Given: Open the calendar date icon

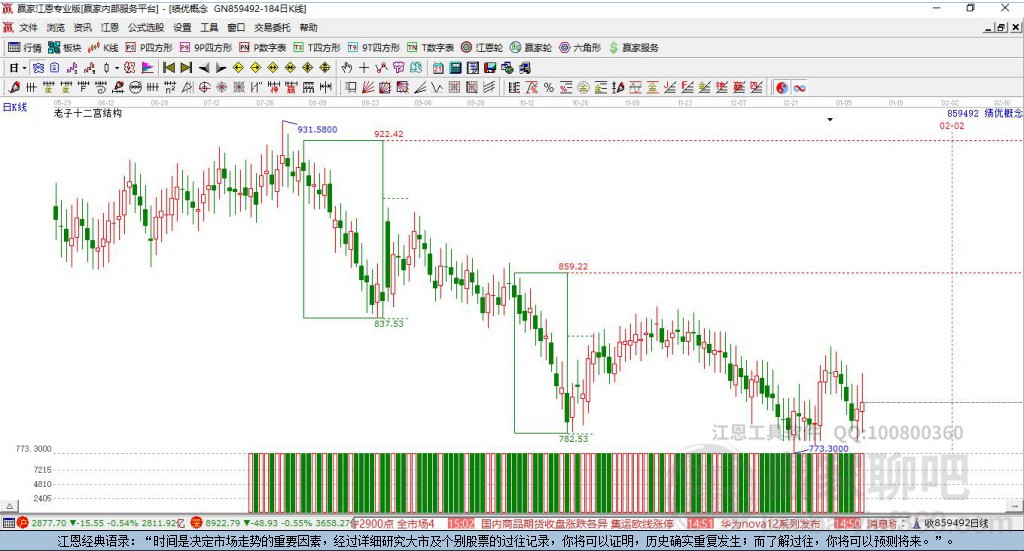Looking at the screenshot, I should click(438, 68).
